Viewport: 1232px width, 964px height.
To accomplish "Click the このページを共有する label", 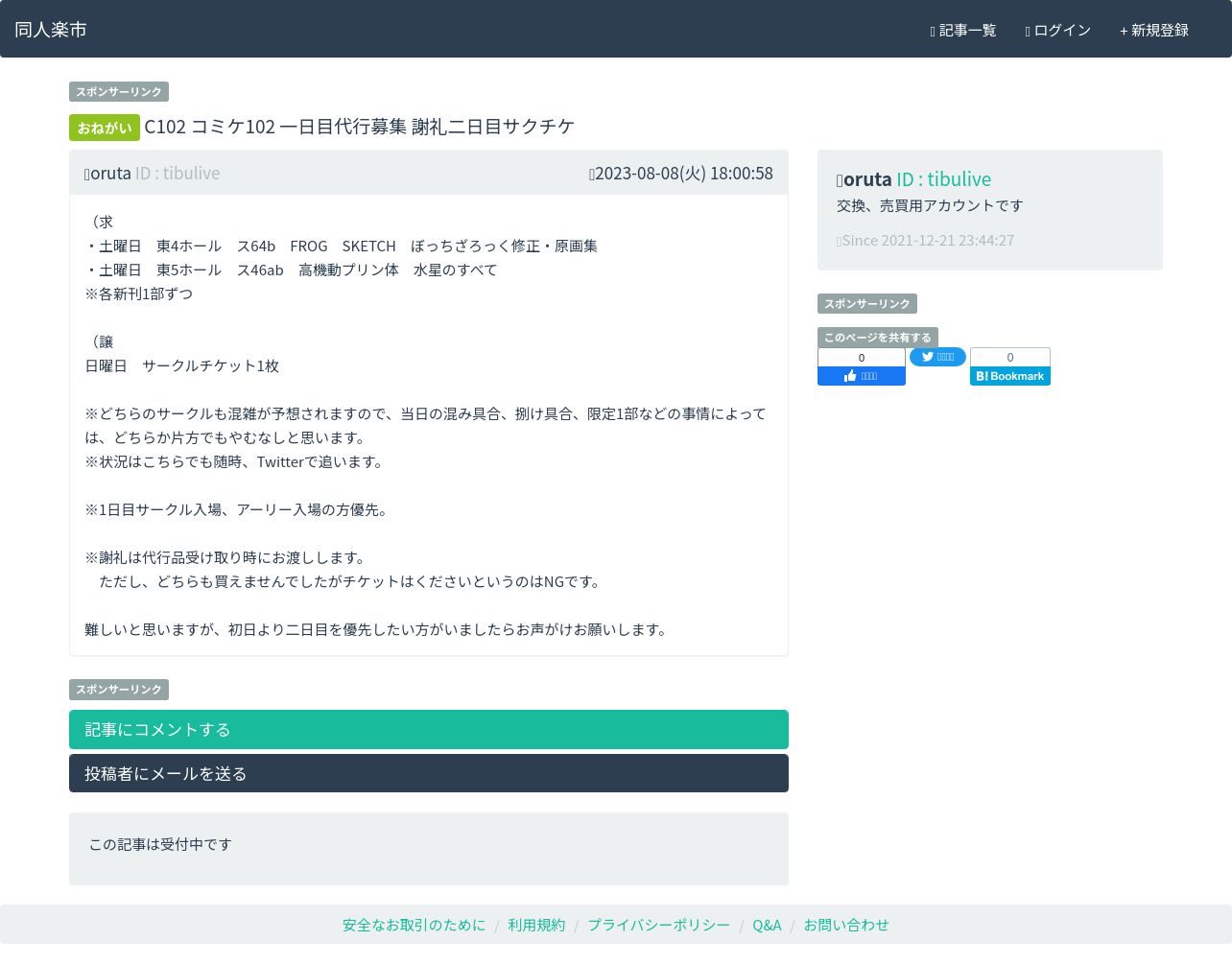I will (878, 338).
